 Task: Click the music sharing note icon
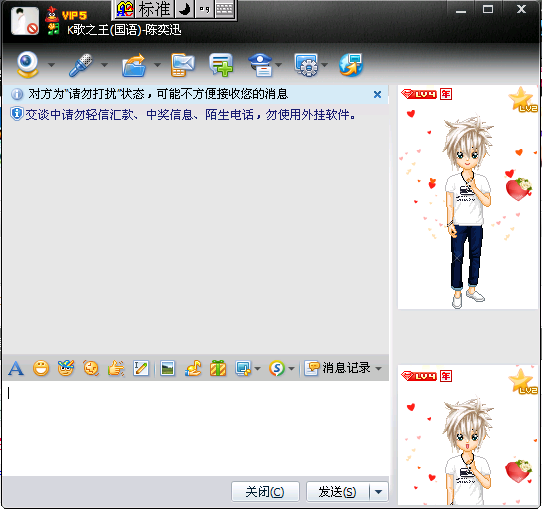(x=193, y=368)
